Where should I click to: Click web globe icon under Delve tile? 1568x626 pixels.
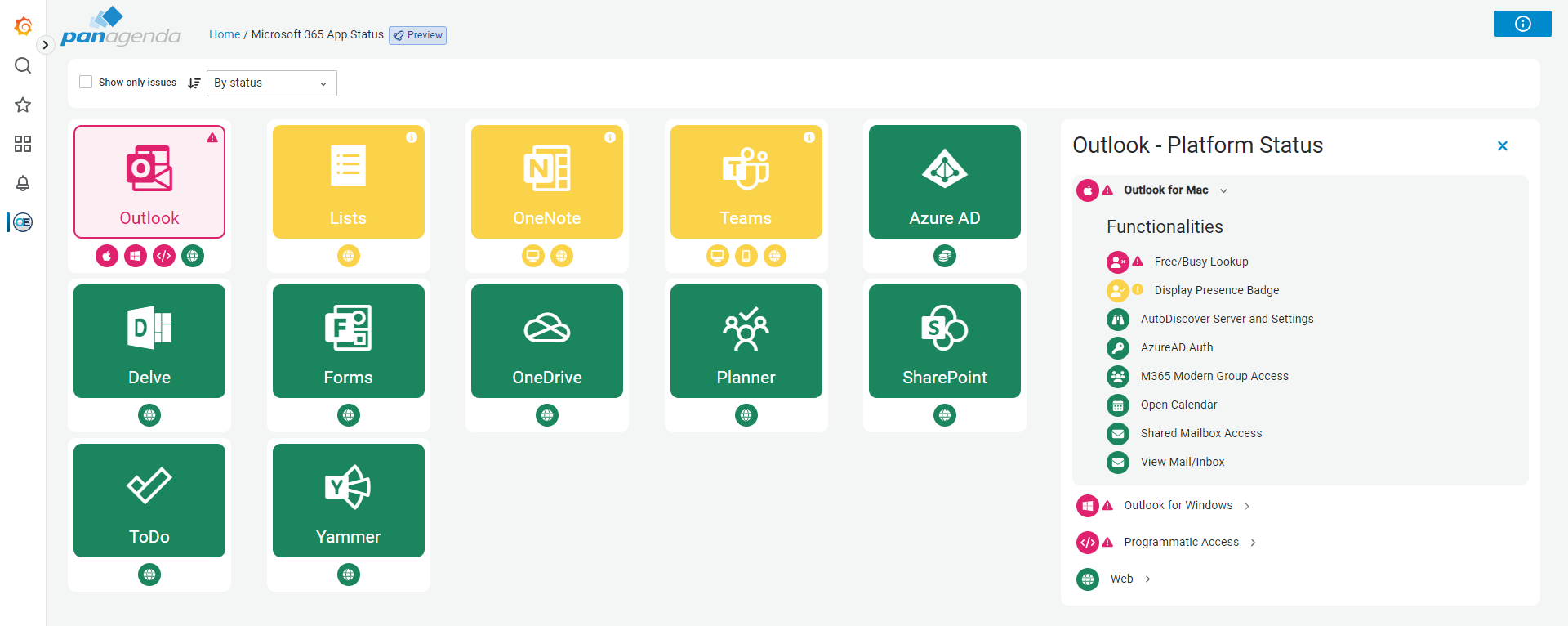pyautogui.click(x=149, y=415)
